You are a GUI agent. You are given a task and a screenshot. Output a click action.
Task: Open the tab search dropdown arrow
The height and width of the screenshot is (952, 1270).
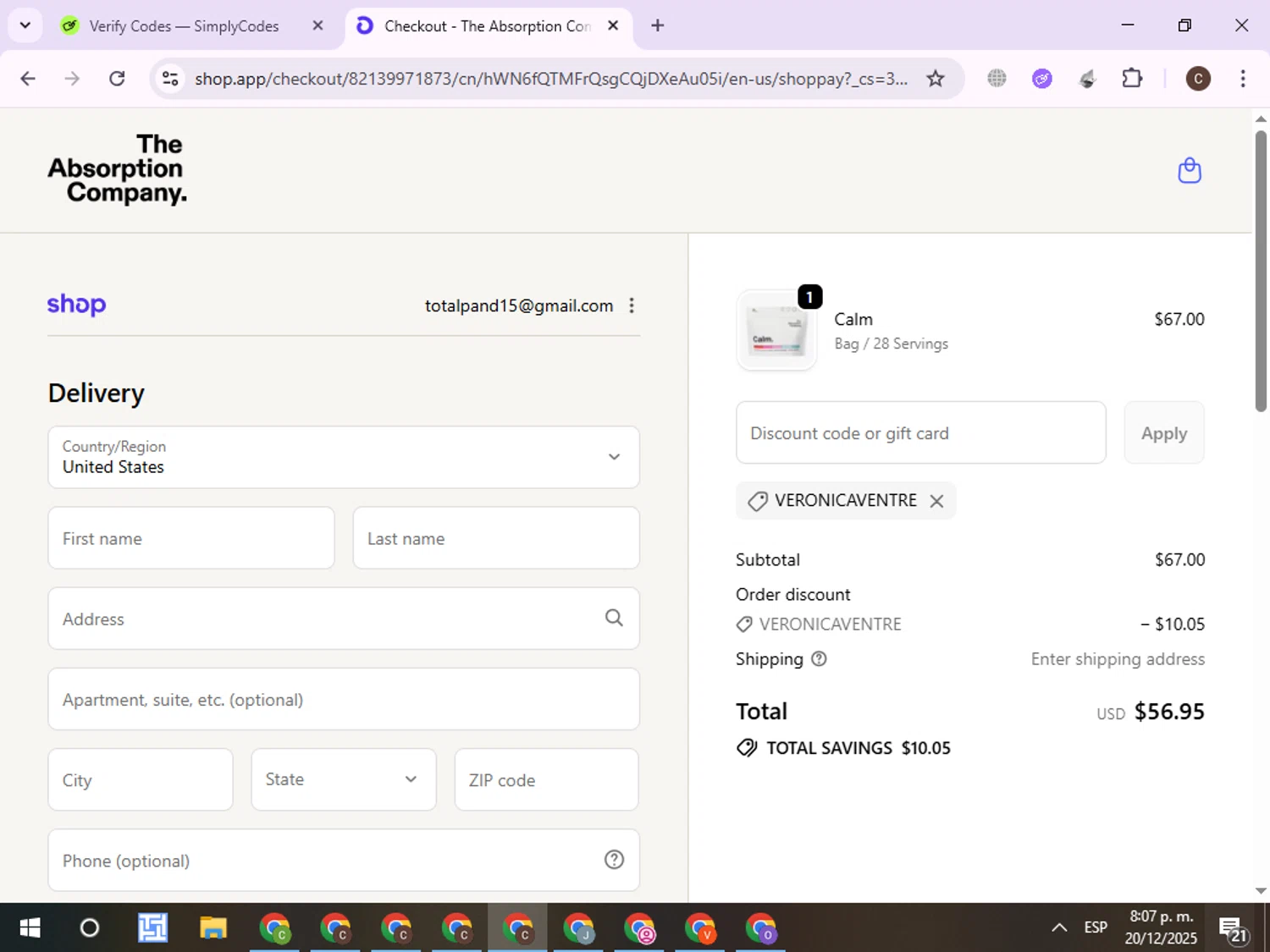coord(25,25)
